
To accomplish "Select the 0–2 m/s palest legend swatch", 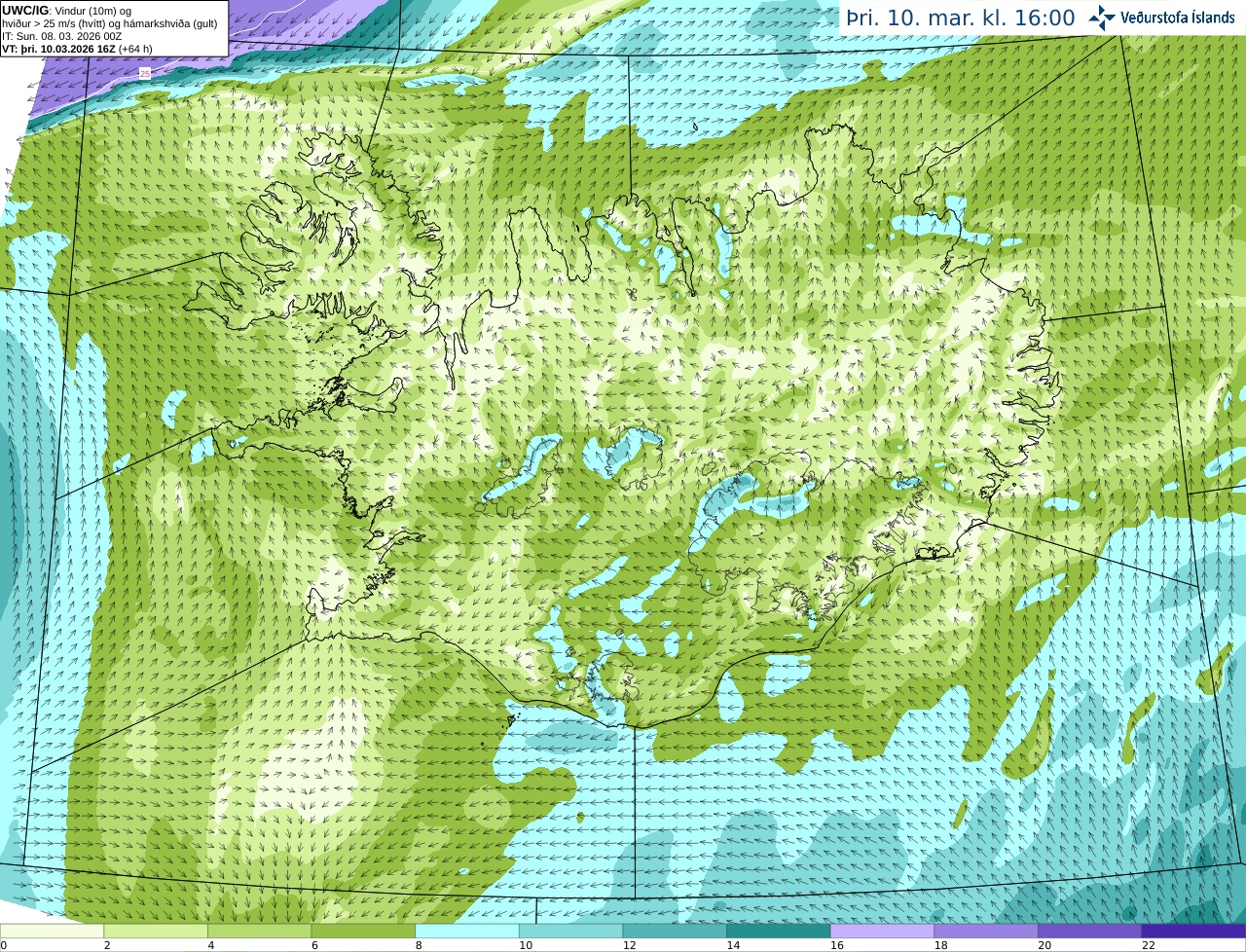I will pos(52,932).
